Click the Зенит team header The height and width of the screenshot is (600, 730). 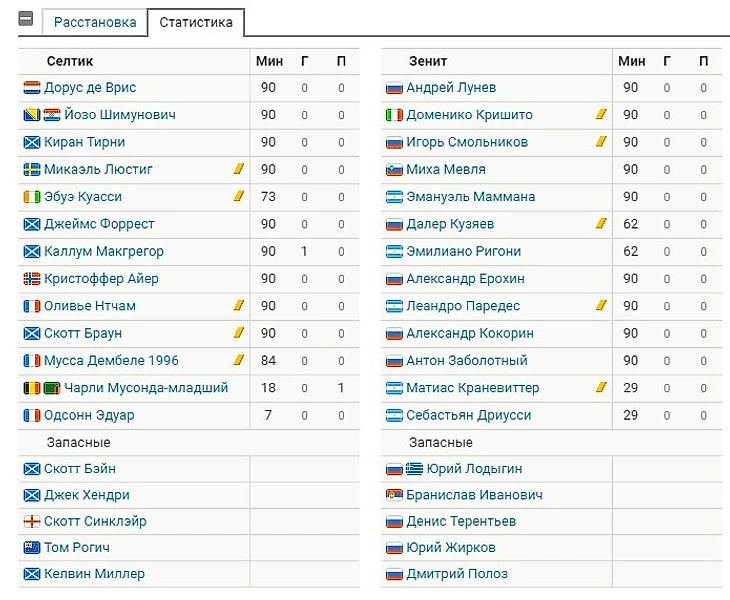coord(428,61)
